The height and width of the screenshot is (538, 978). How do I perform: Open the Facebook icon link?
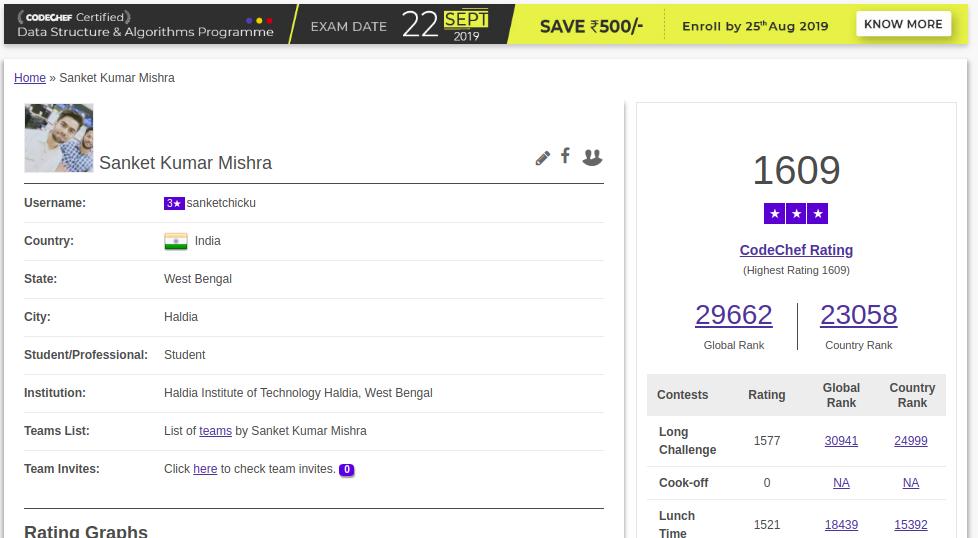[565, 156]
